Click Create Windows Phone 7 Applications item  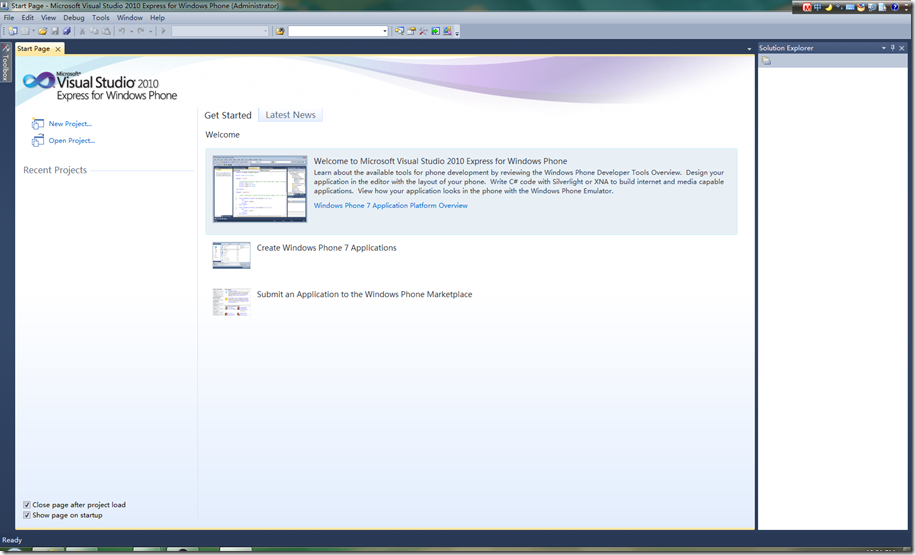click(x=326, y=248)
